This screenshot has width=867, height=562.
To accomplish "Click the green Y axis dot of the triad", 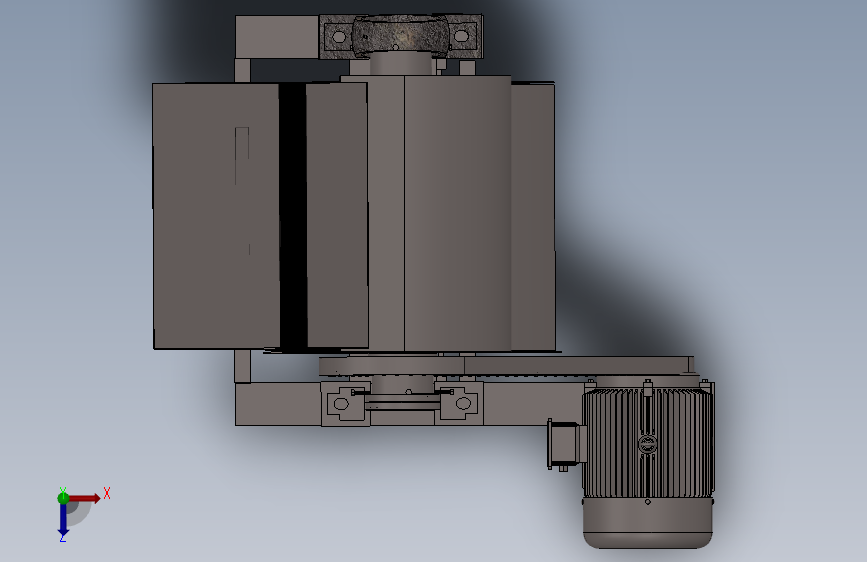I will [x=63, y=498].
